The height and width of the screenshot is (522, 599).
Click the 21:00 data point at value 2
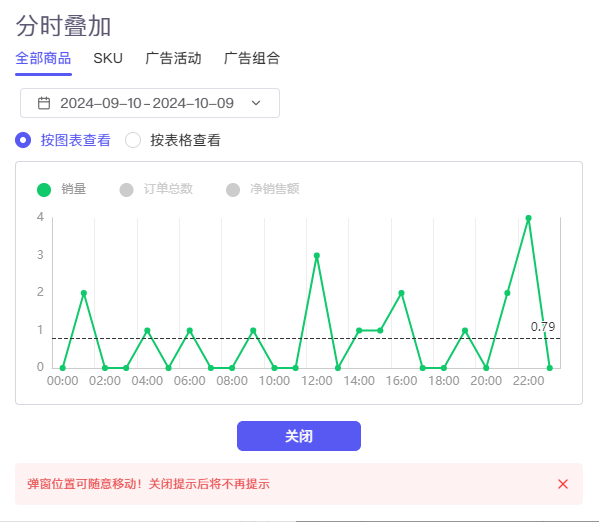click(x=507, y=293)
